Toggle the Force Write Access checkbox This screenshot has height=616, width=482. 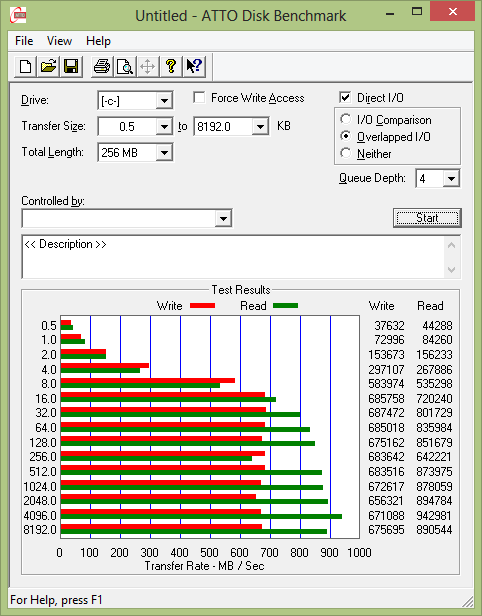coord(199,97)
